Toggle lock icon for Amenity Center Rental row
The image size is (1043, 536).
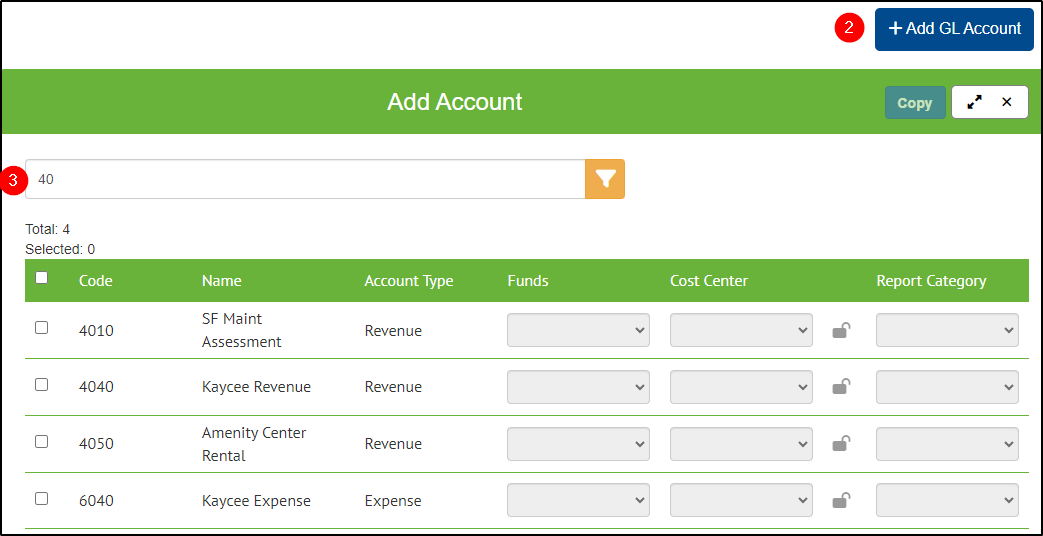841,444
